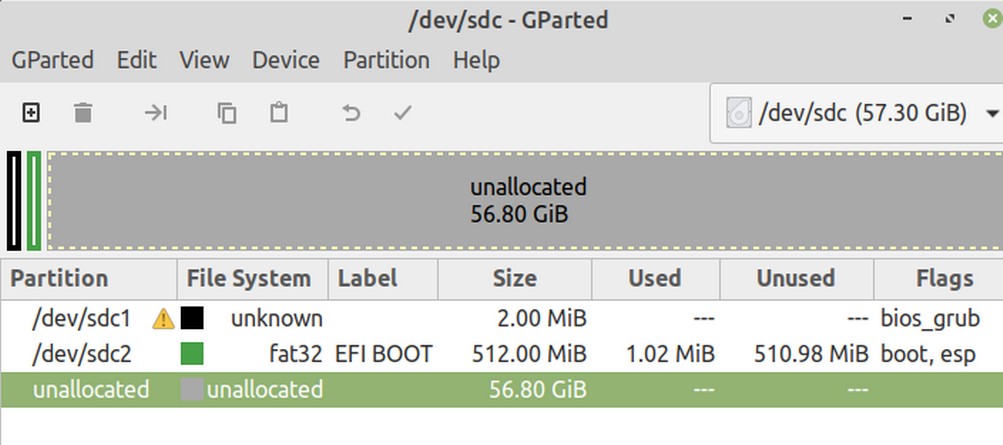The image size is (1003, 445).
Task: Click the device dropdown arrow
Action: tap(993, 114)
